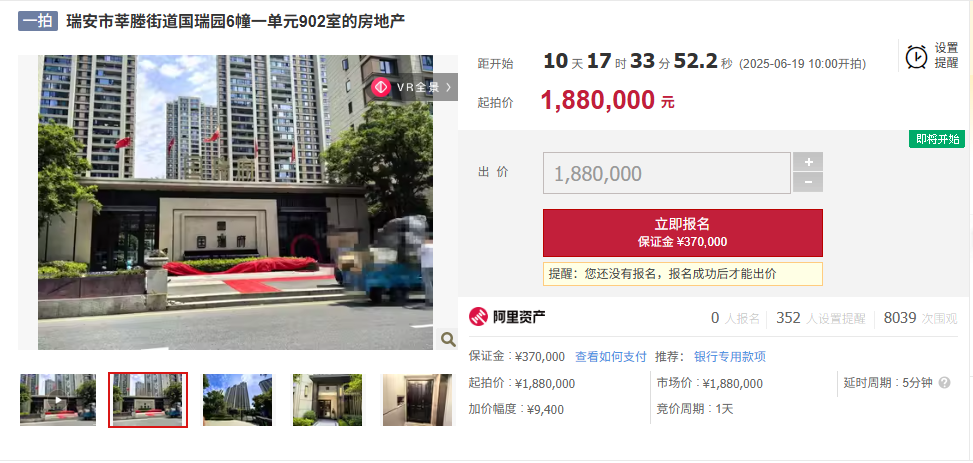Click the 即将开始 status tag

click(937, 139)
